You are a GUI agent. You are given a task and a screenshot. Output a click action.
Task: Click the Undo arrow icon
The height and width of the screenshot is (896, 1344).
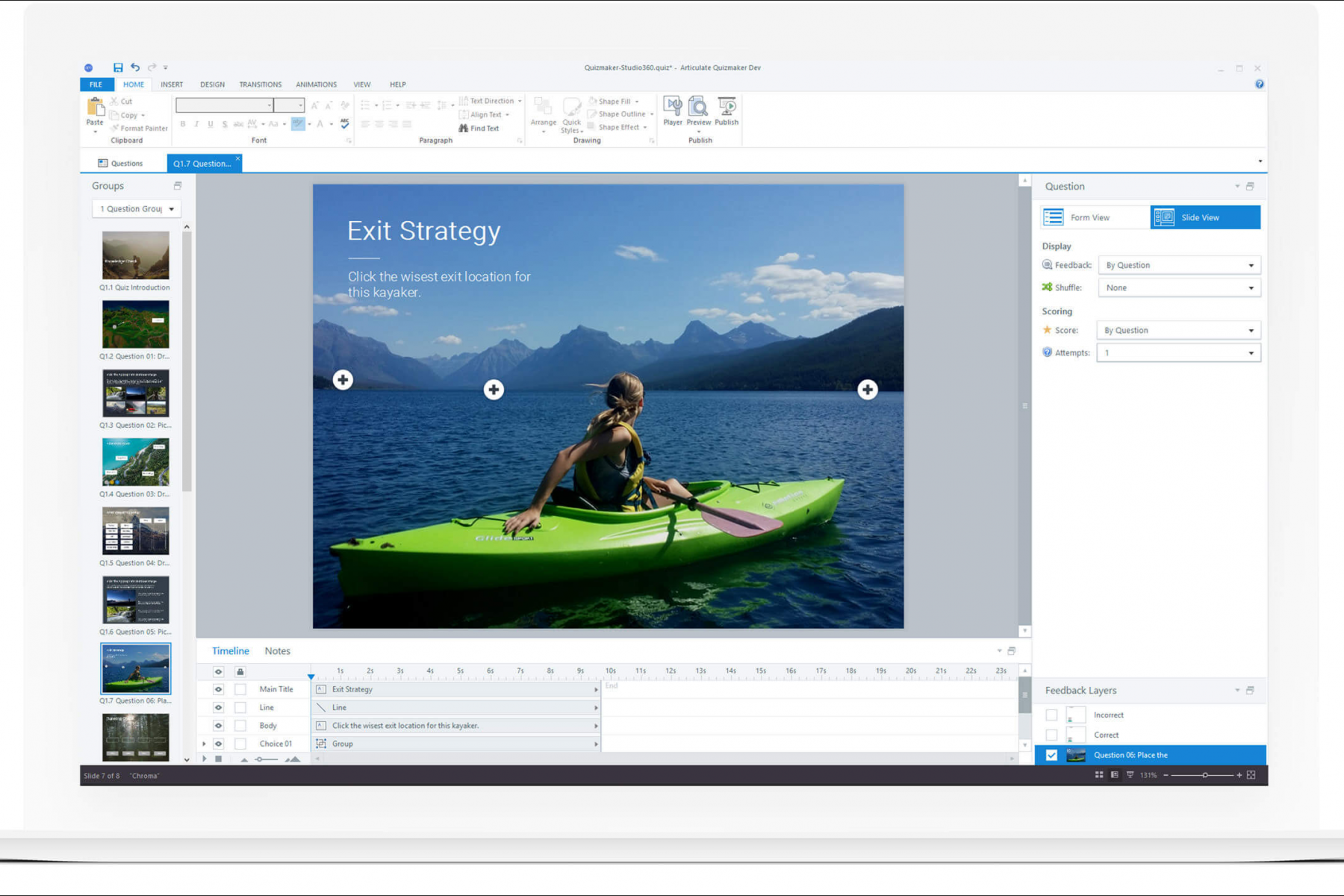[x=135, y=67]
